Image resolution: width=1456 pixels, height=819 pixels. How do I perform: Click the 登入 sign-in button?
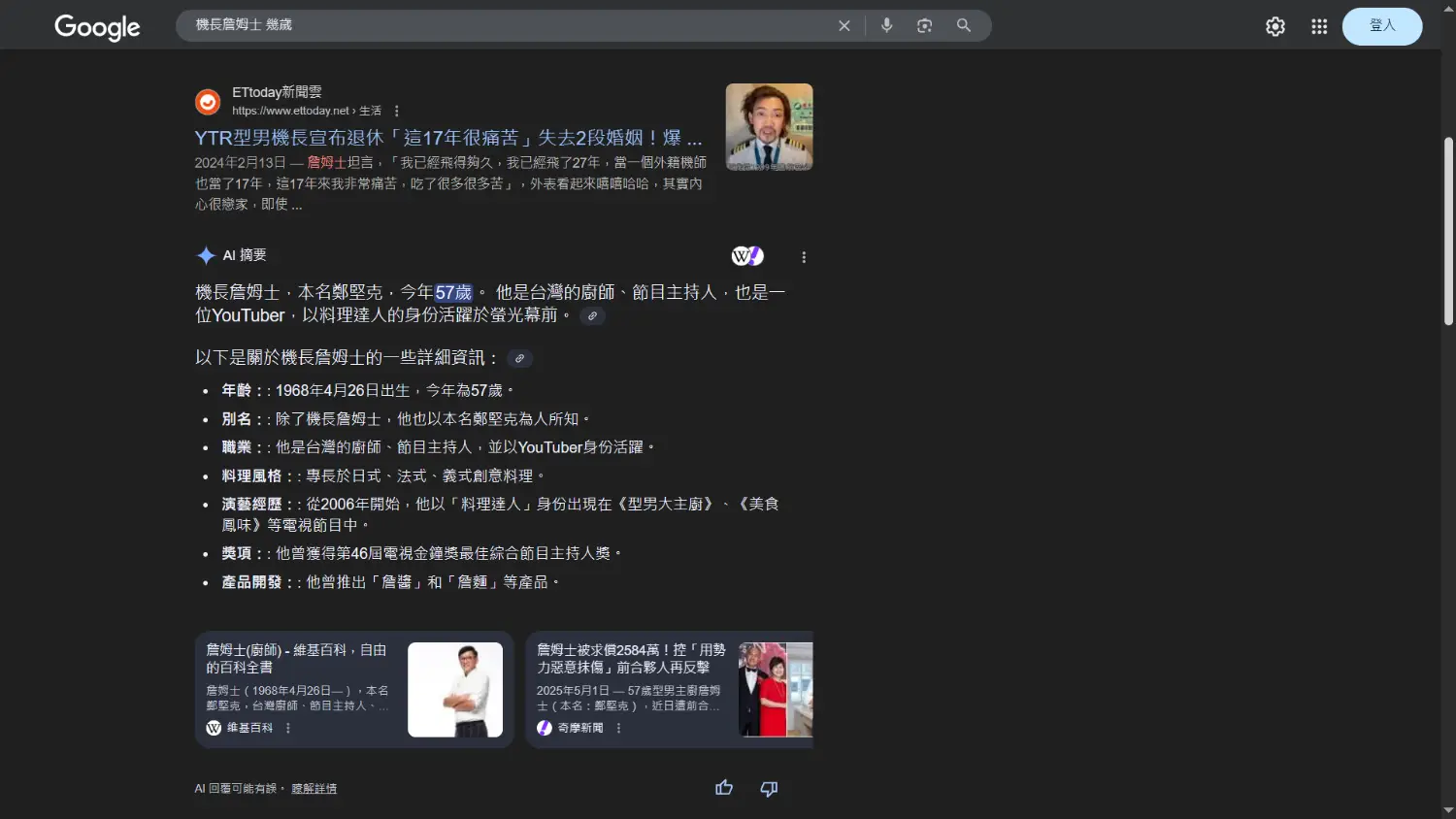pos(1381,26)
